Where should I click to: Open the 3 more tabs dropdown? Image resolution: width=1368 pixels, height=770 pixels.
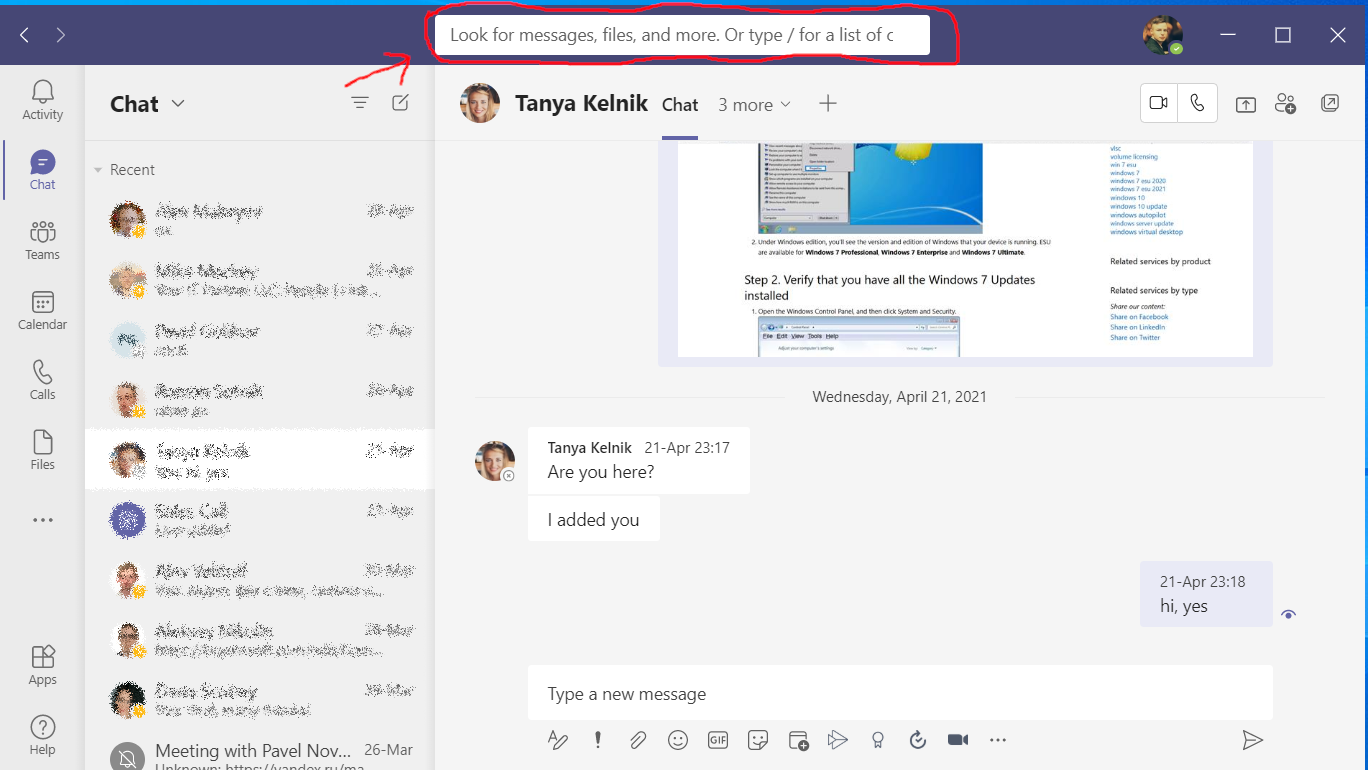(754, 104)
